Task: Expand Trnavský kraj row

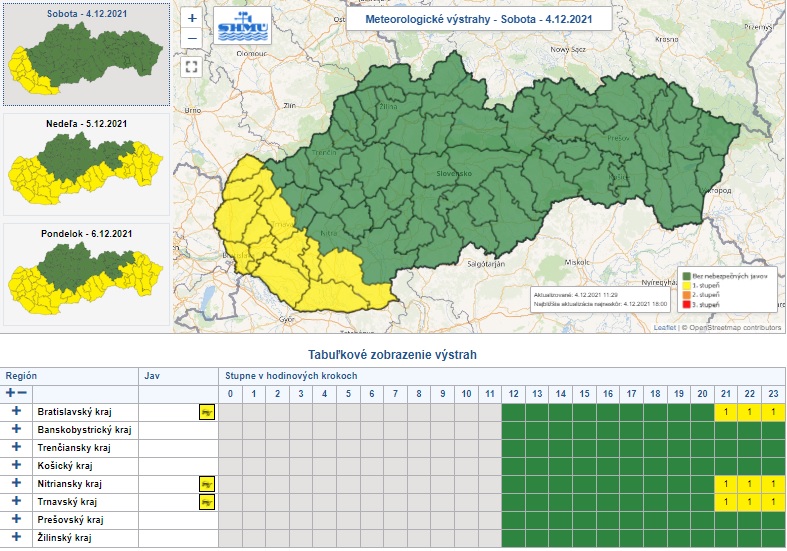Action: (17, 501)
